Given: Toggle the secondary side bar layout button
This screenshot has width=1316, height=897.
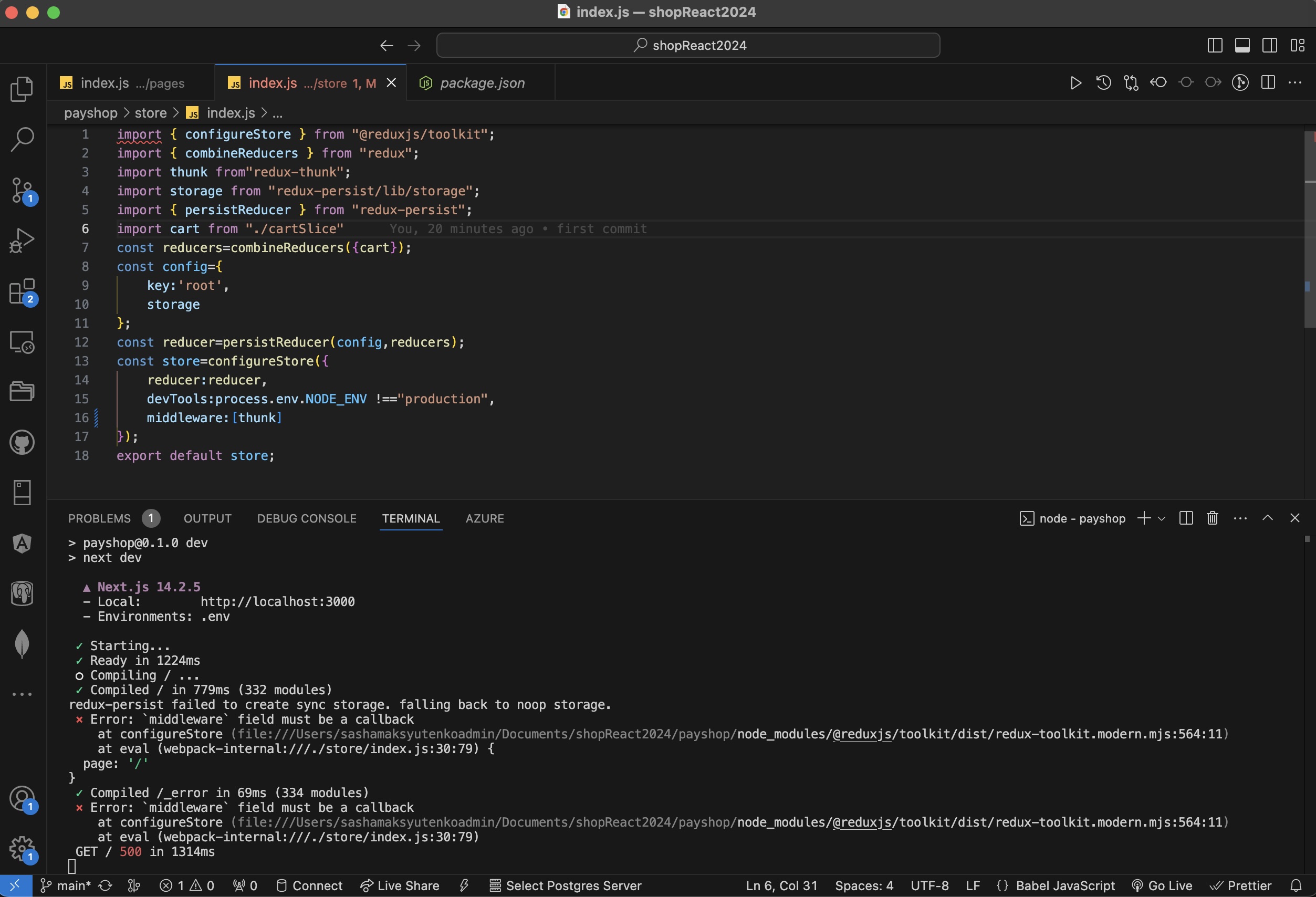Looking at the screenshot, I should (x=1270, y=45).
